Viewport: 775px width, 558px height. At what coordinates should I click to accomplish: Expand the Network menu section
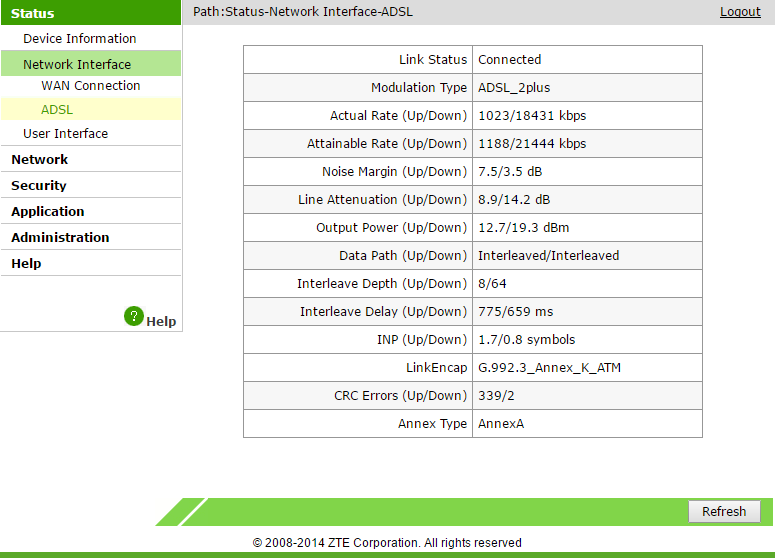[40, 160]
